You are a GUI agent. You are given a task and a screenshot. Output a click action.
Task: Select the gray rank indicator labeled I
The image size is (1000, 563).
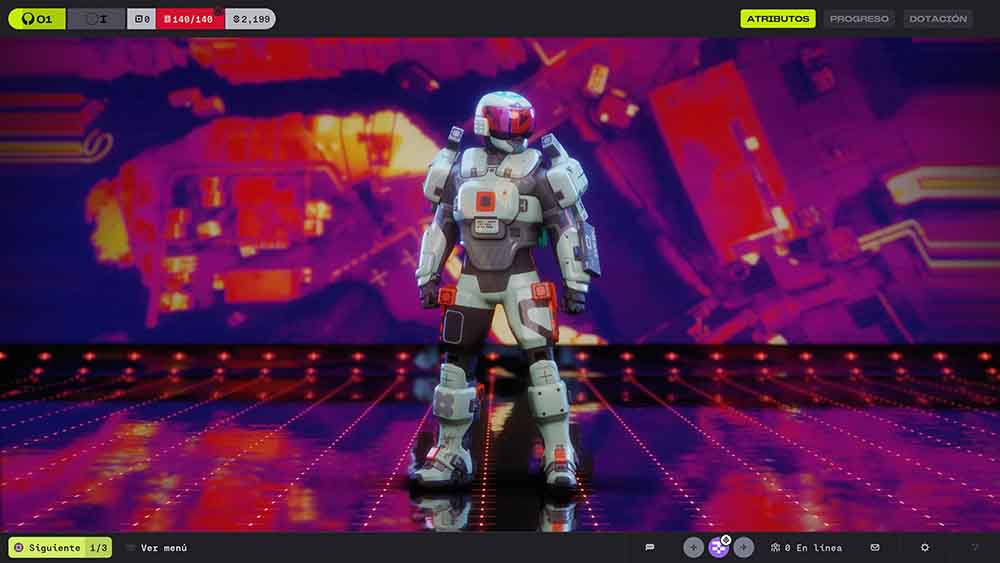96,19
